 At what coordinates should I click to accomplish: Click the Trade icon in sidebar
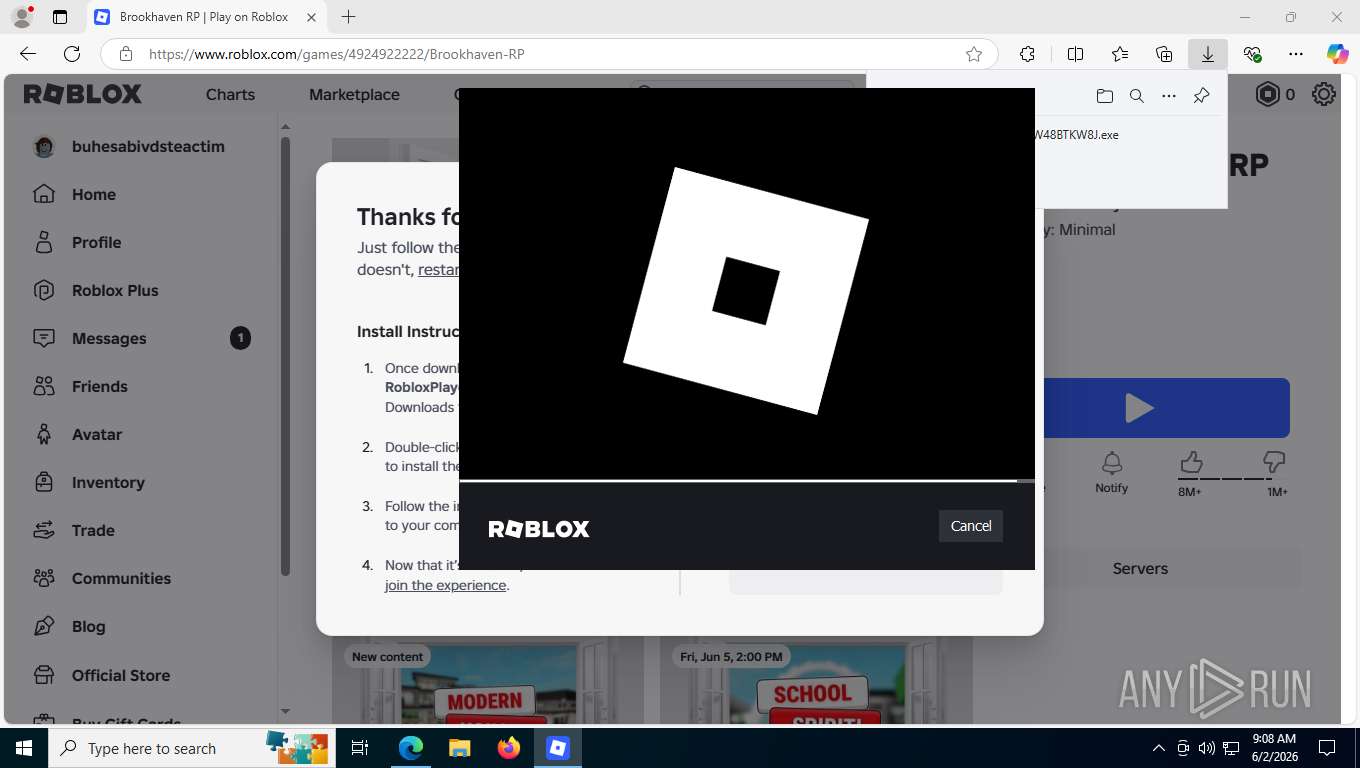click(43, 530)
